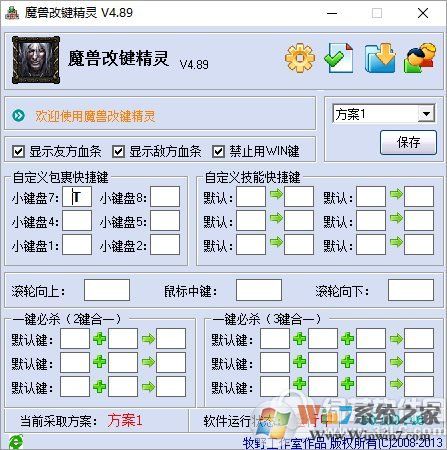The image size is (447, 450).
Task: Click the document with green checkmark icon
Action: point(338,58)
